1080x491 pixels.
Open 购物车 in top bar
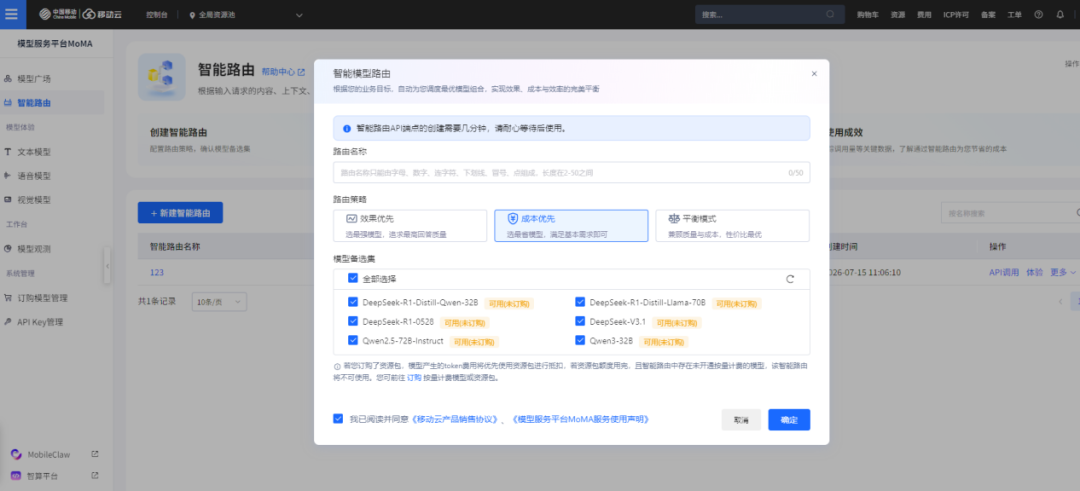868,14
